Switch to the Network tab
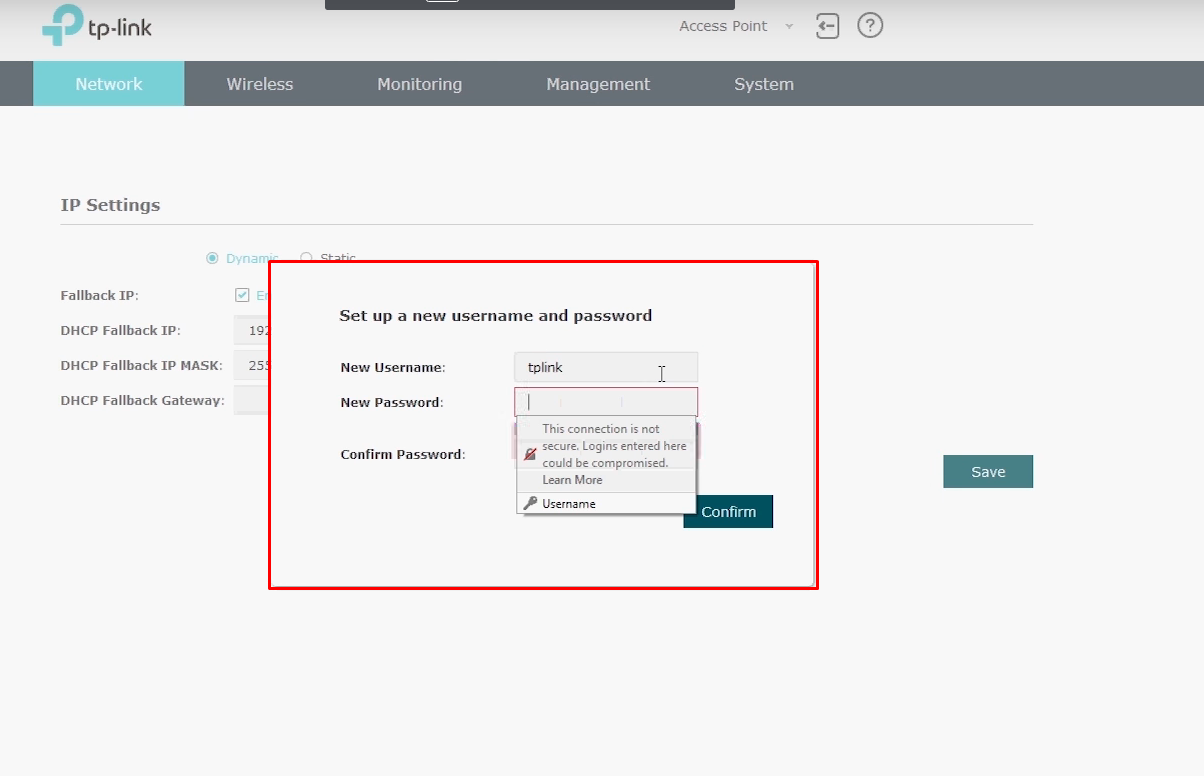Screen dimensions: 1204x776 (x=109, y=84)
